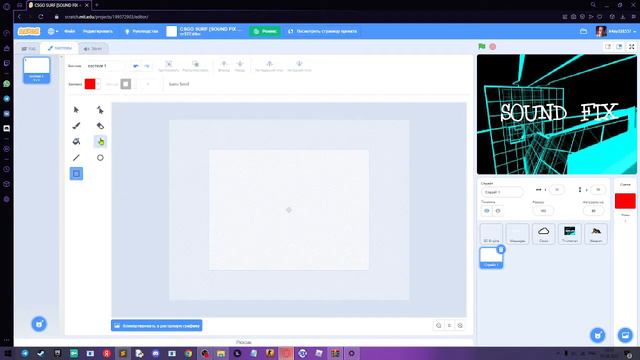Delete the selected sprite via trash badge

click(x=501, y=249)
